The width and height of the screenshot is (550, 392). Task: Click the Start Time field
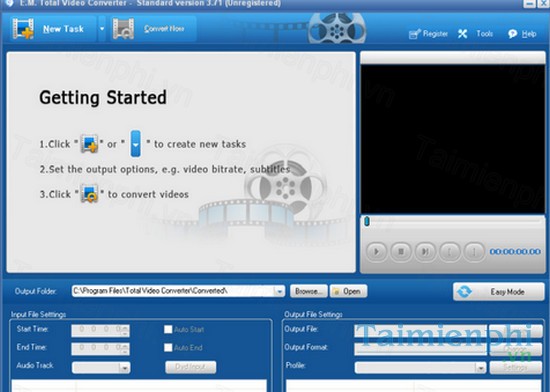[x=100, y=330]
